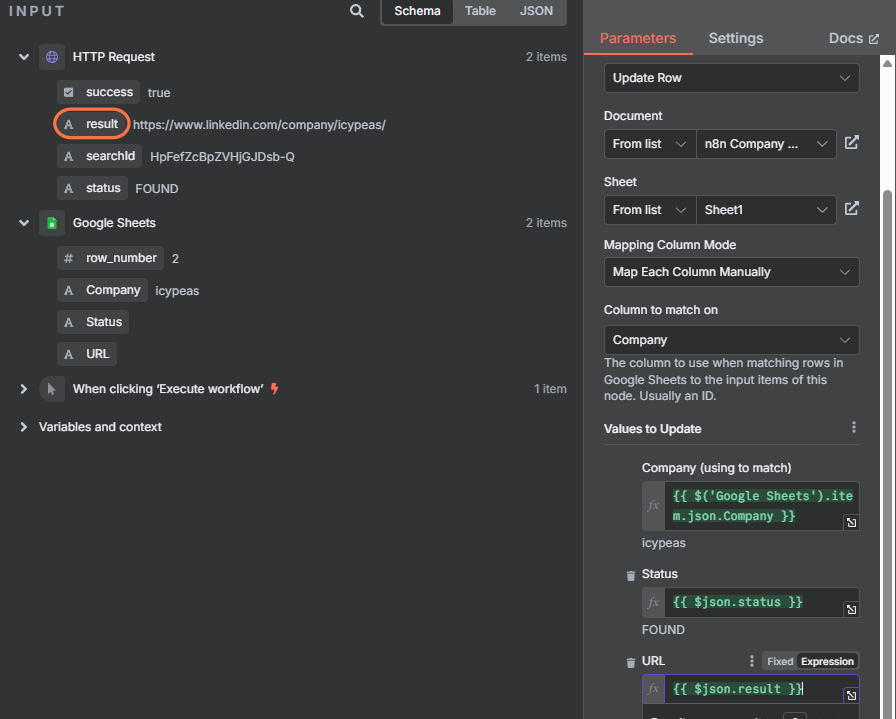Open the Parameters tab

[x=638, y=38]
